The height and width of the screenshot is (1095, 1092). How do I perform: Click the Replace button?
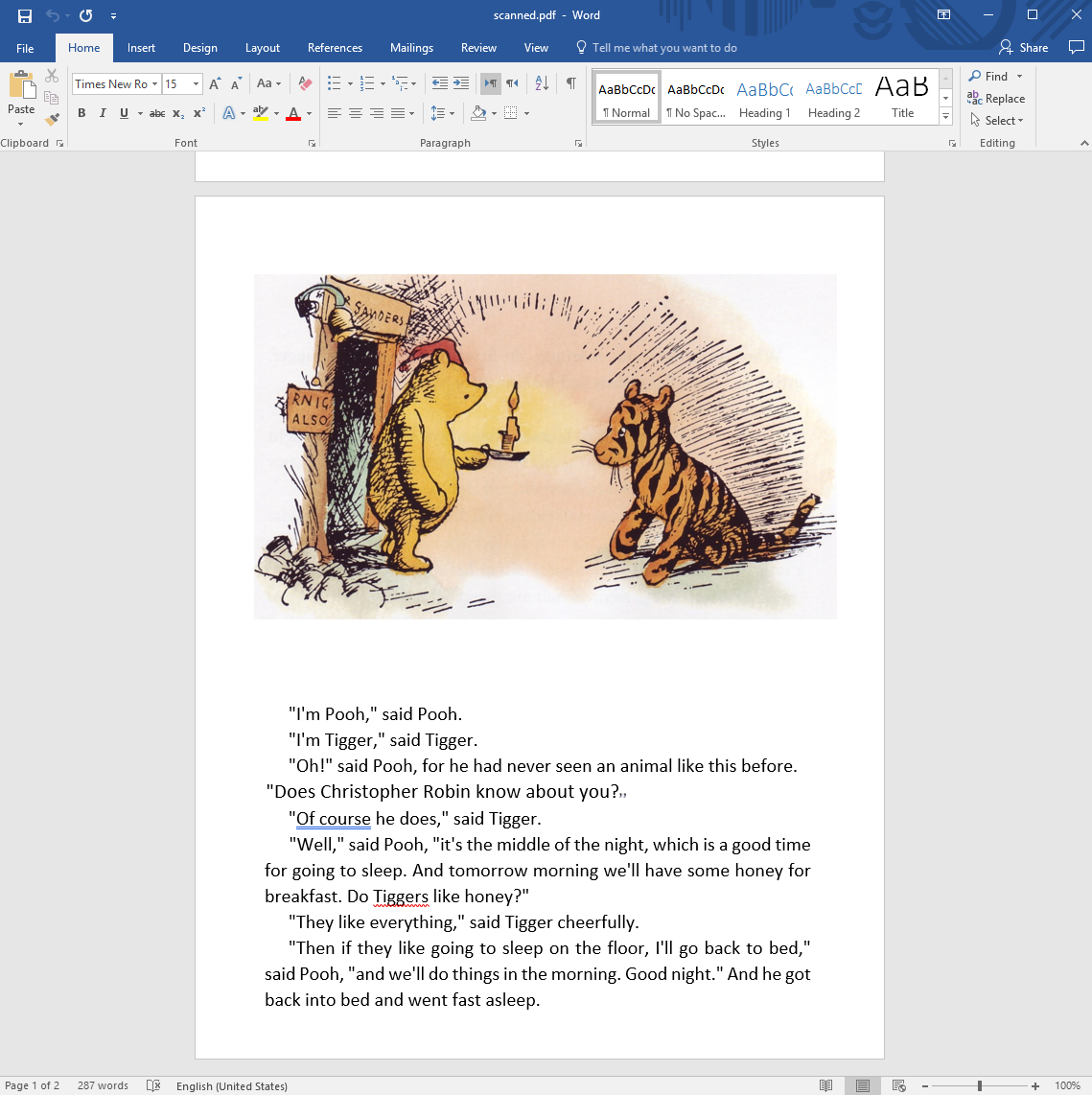[997, 99]
